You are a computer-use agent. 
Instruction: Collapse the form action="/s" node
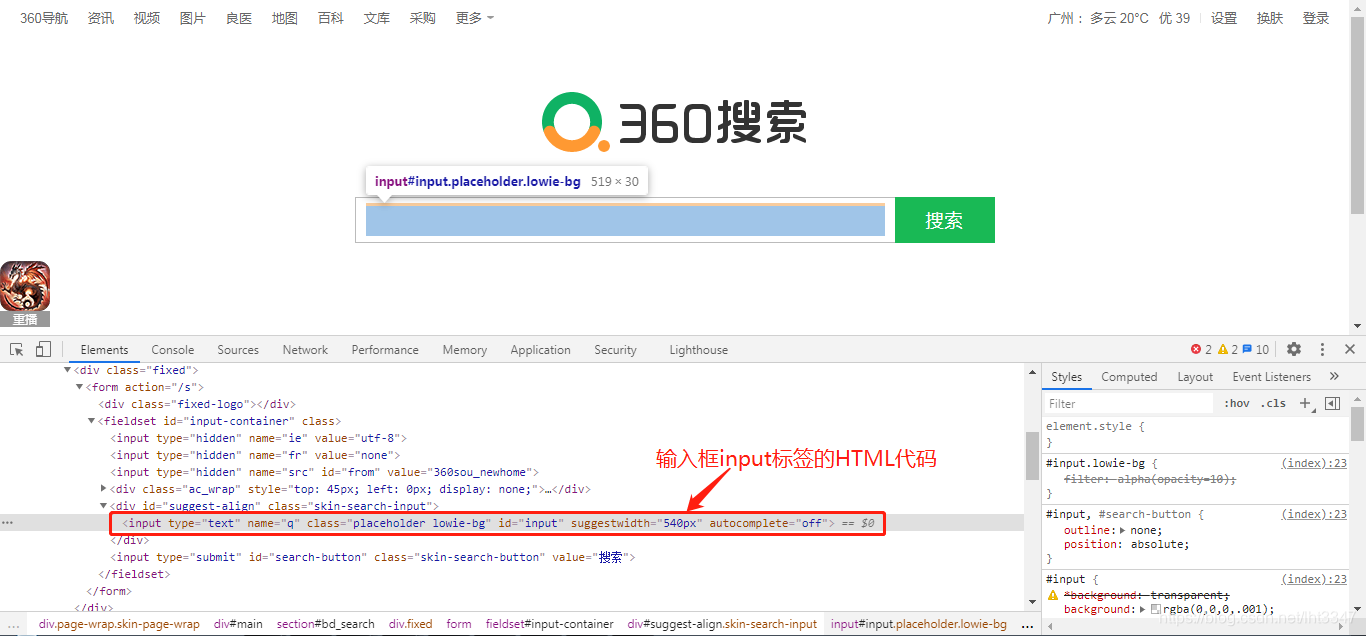point(79,387)
